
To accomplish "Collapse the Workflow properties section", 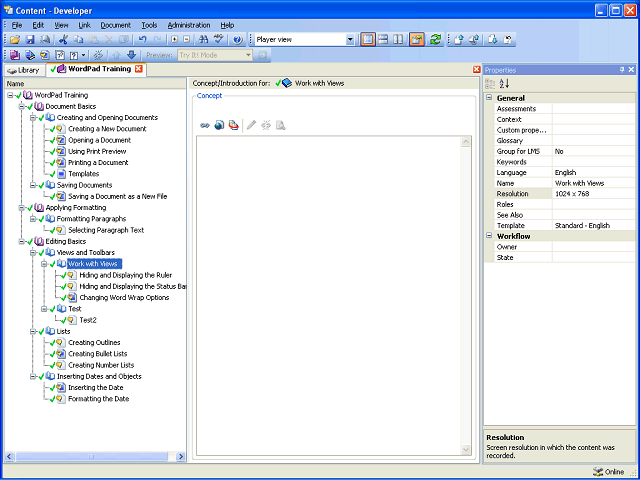I will coord(489,236).
